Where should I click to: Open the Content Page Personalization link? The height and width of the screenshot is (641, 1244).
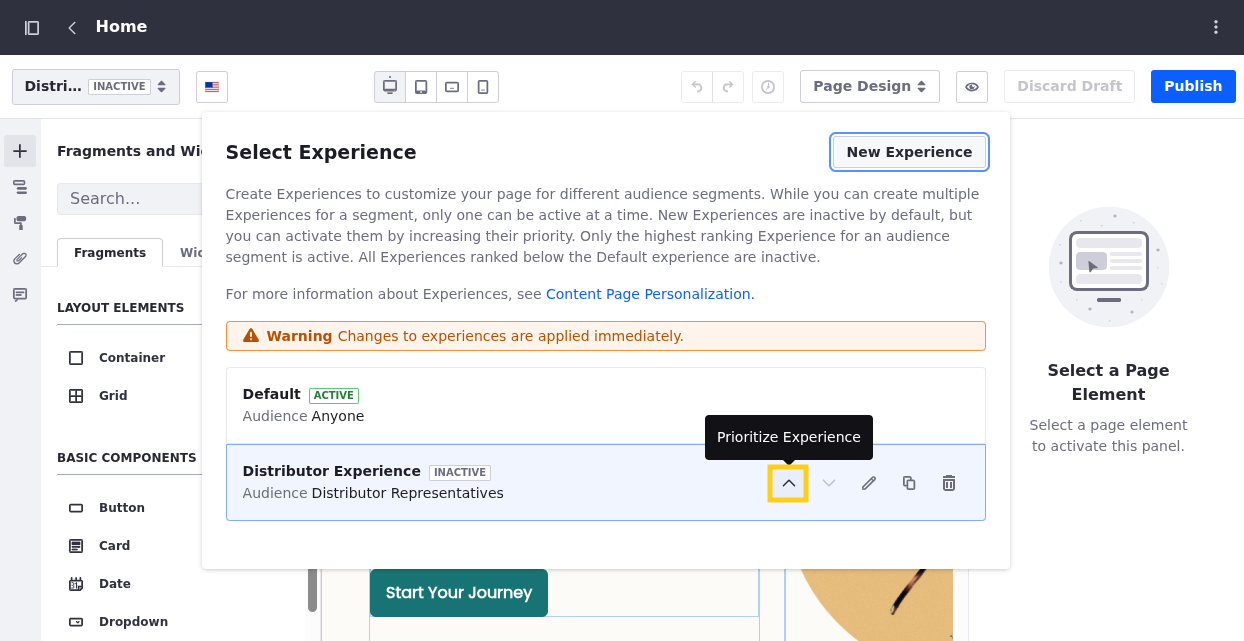[x=649, y=294]
